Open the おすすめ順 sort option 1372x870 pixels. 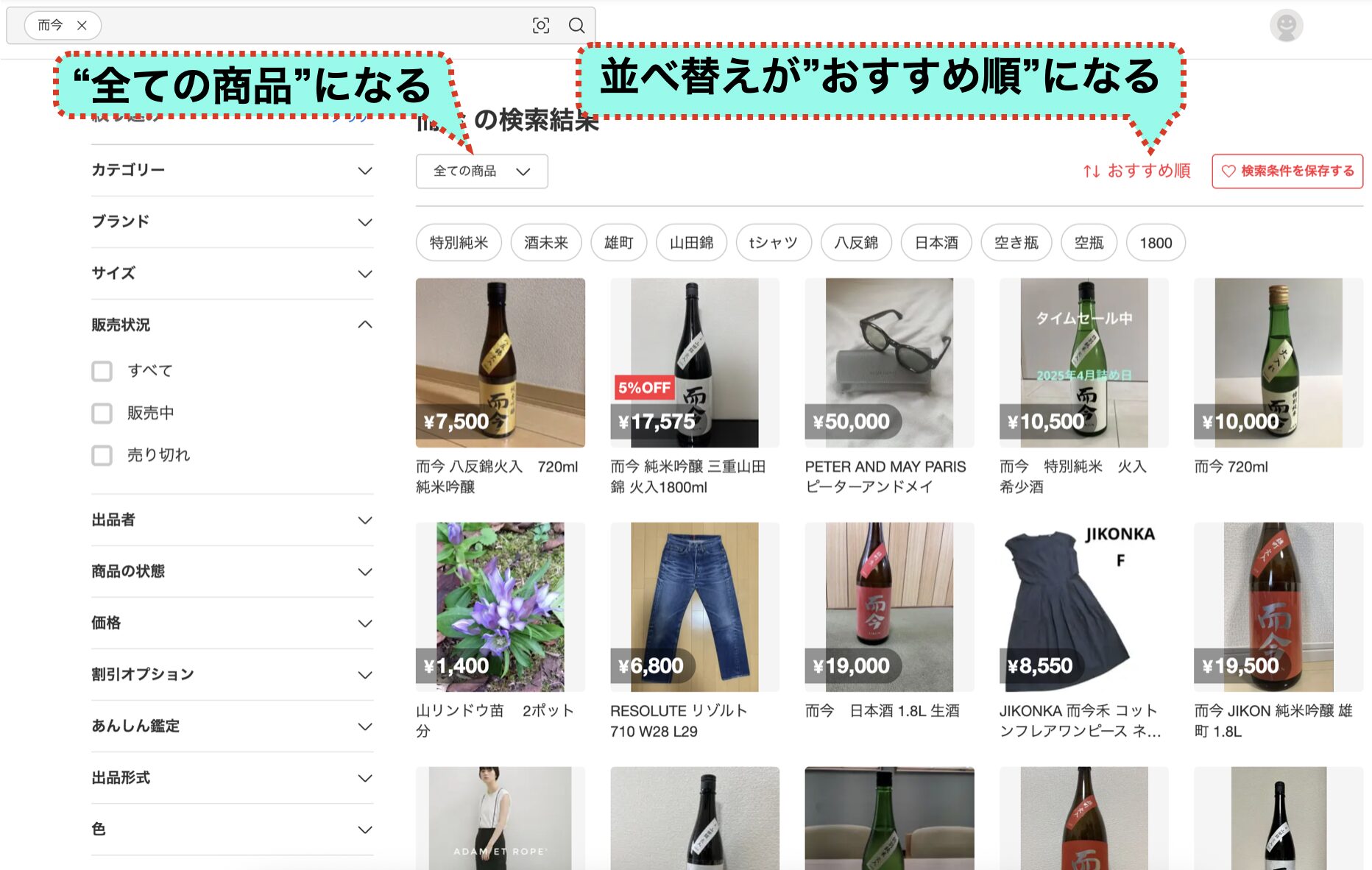(1136, 171)
